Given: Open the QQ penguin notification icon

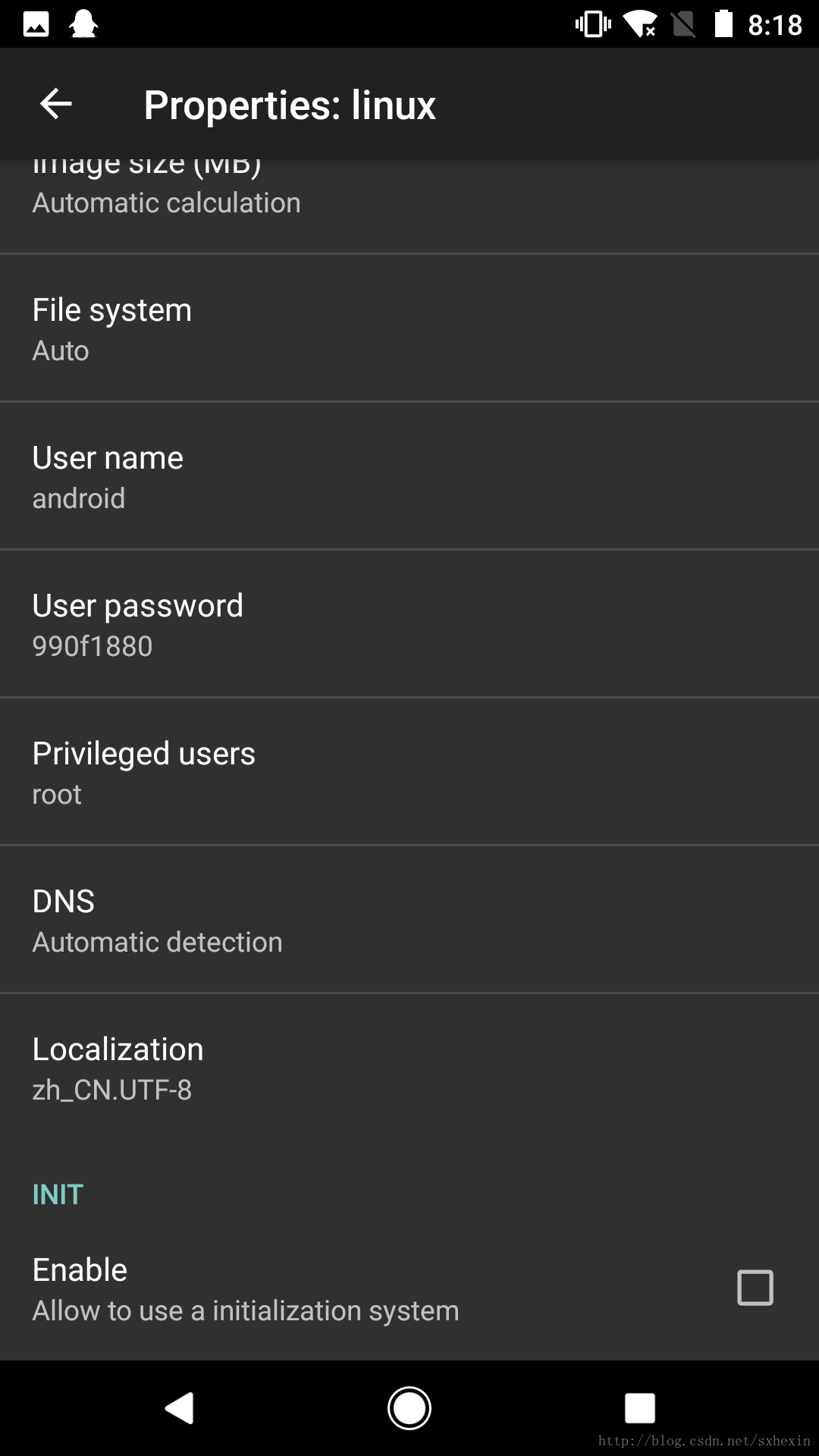Looking at the screenshot, I should (x=83, y=24).
